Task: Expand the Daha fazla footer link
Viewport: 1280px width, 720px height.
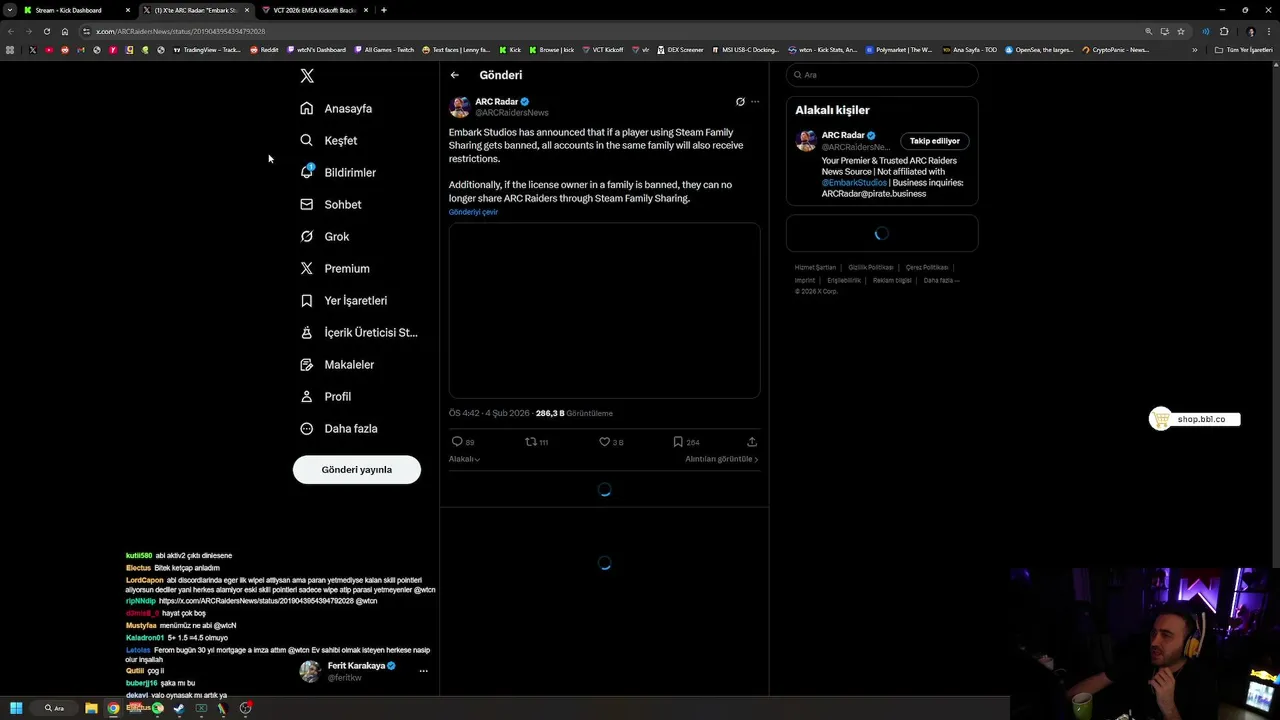Action: click(941, 280)
